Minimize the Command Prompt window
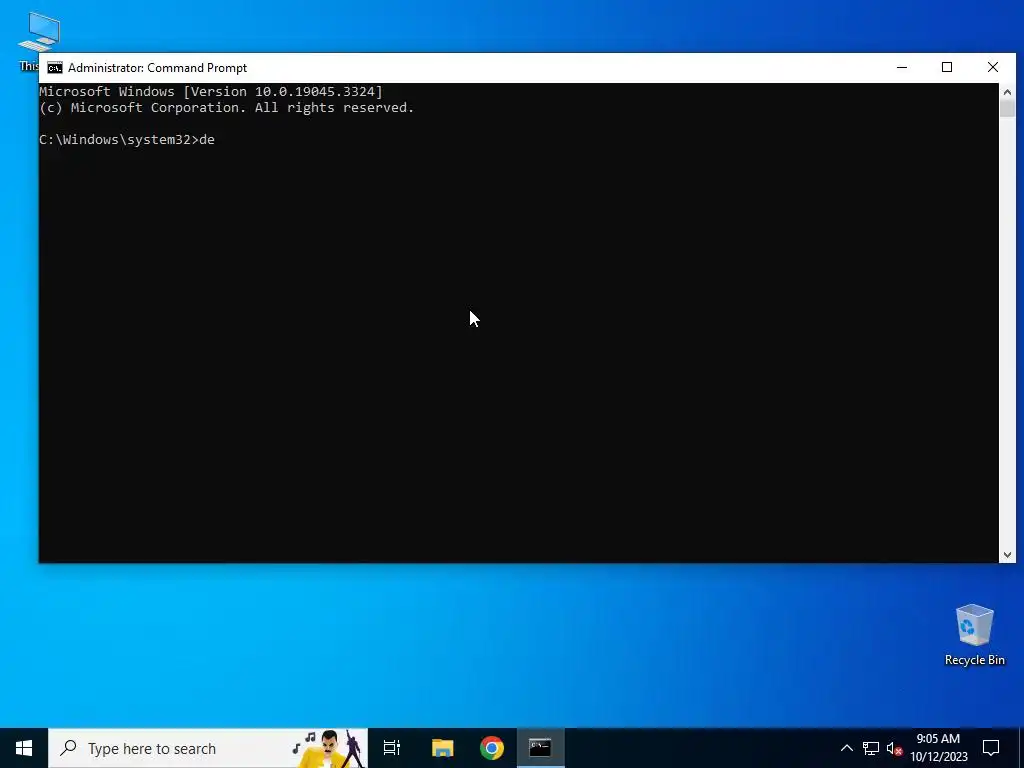 (902, 67)
